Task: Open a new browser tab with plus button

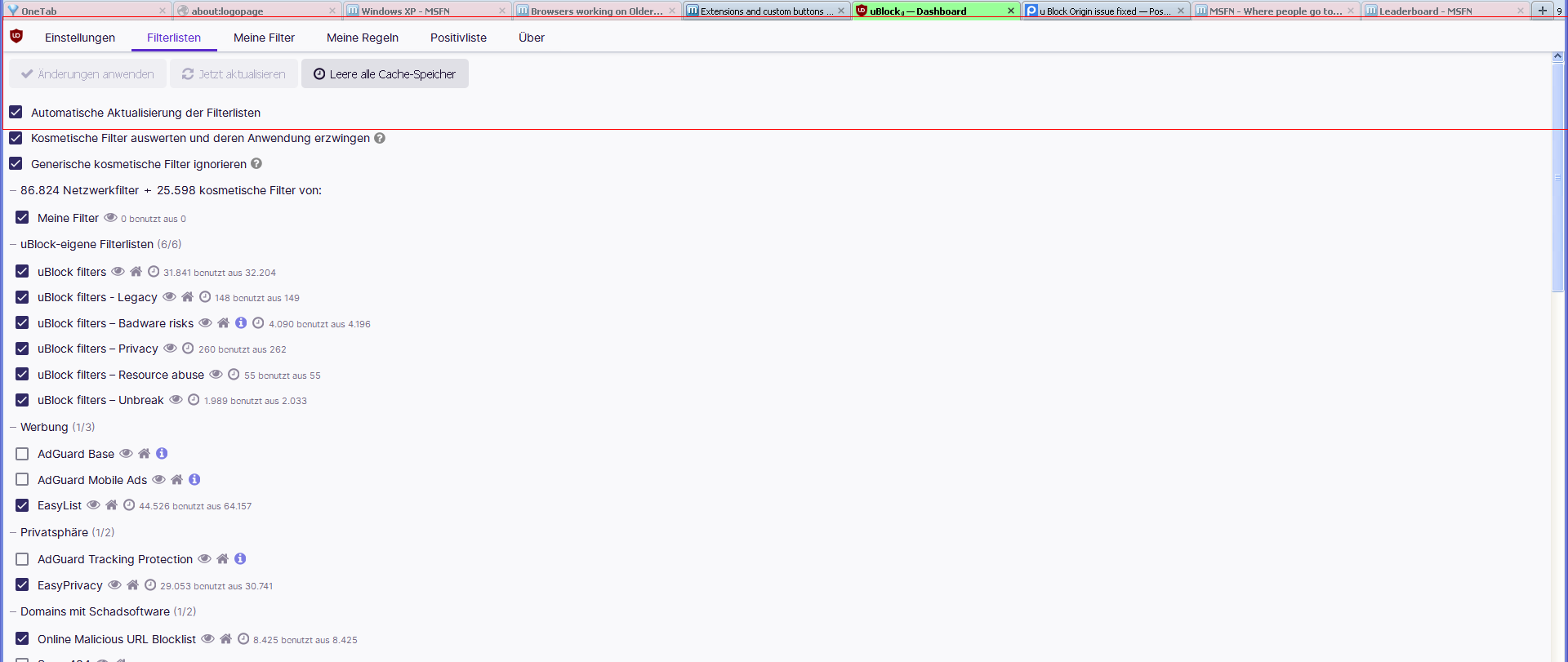Action: tap(1542, 10)
